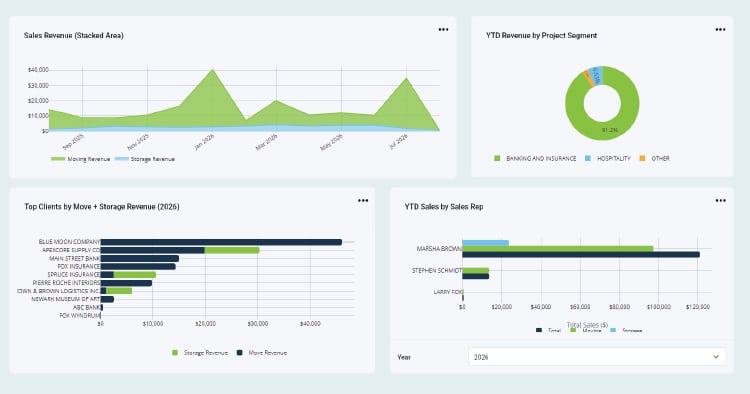Click the 'MARSHA BROWN' label
750x394 pixels.
439,249
